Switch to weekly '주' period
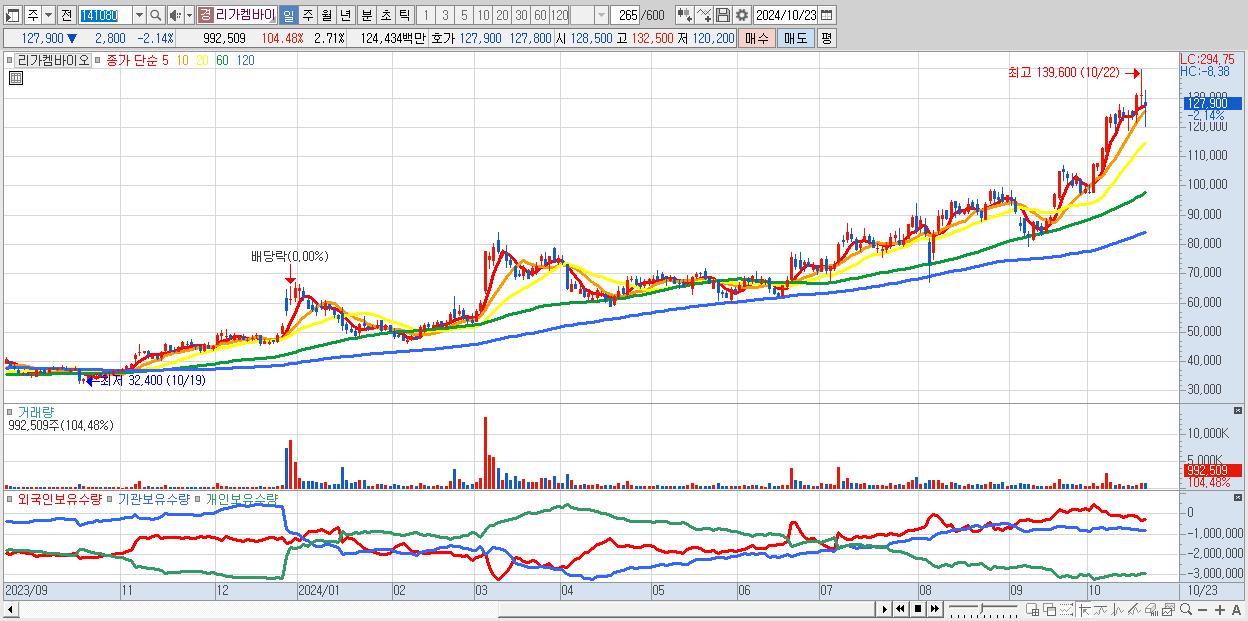This screenshot has width=1248, height=621. tap(307, 16)
